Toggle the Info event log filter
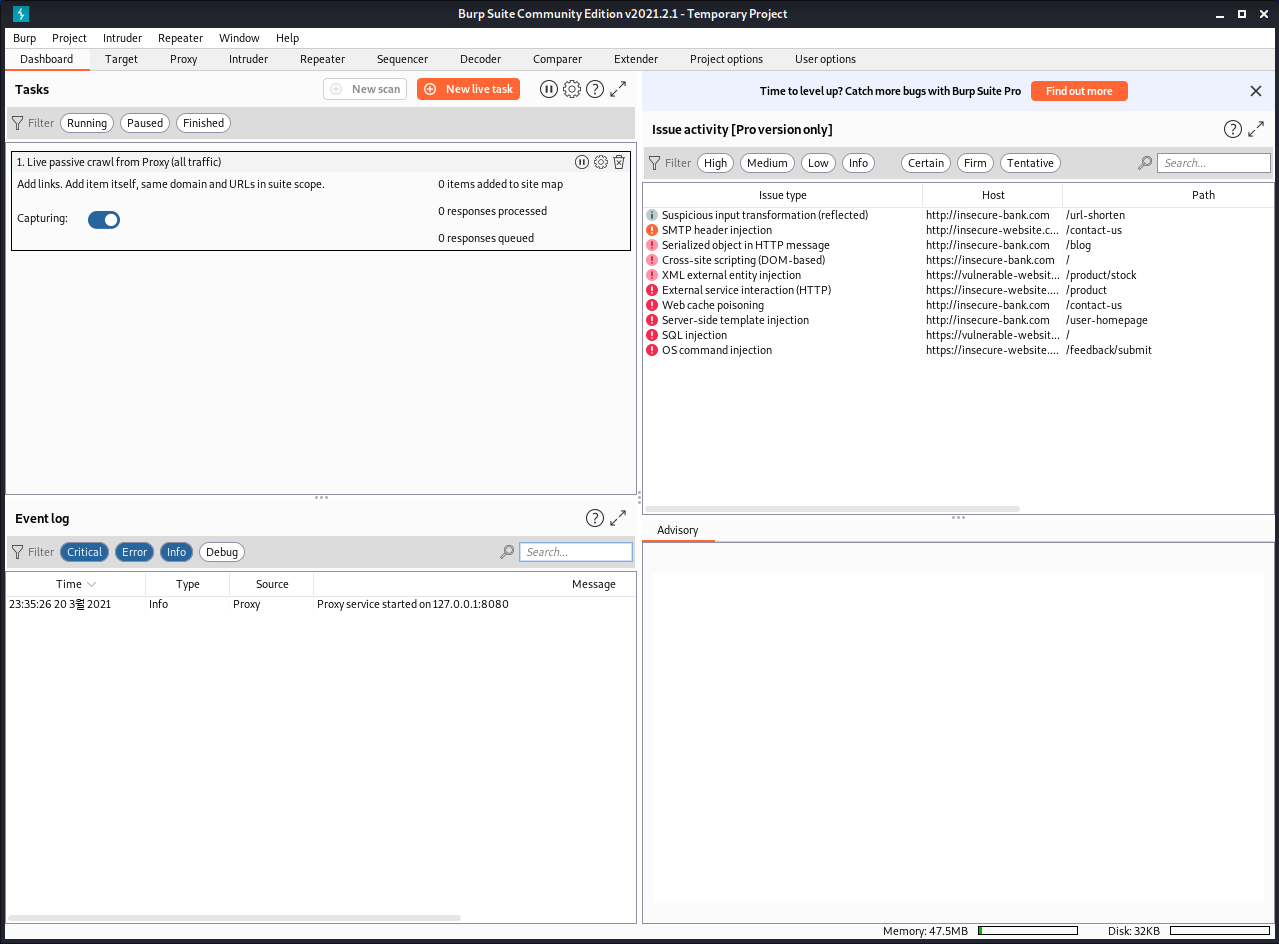The height and width of the screenshot is (944, 1279). pos(177,552)
